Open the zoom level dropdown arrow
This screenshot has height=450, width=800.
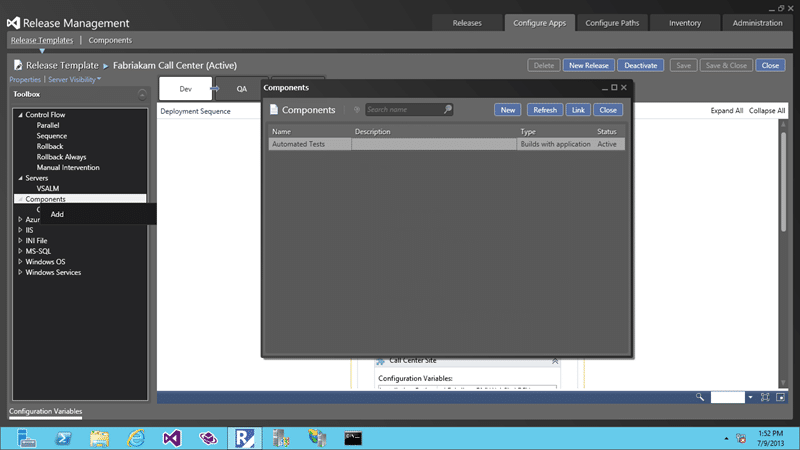pos(750,397)
